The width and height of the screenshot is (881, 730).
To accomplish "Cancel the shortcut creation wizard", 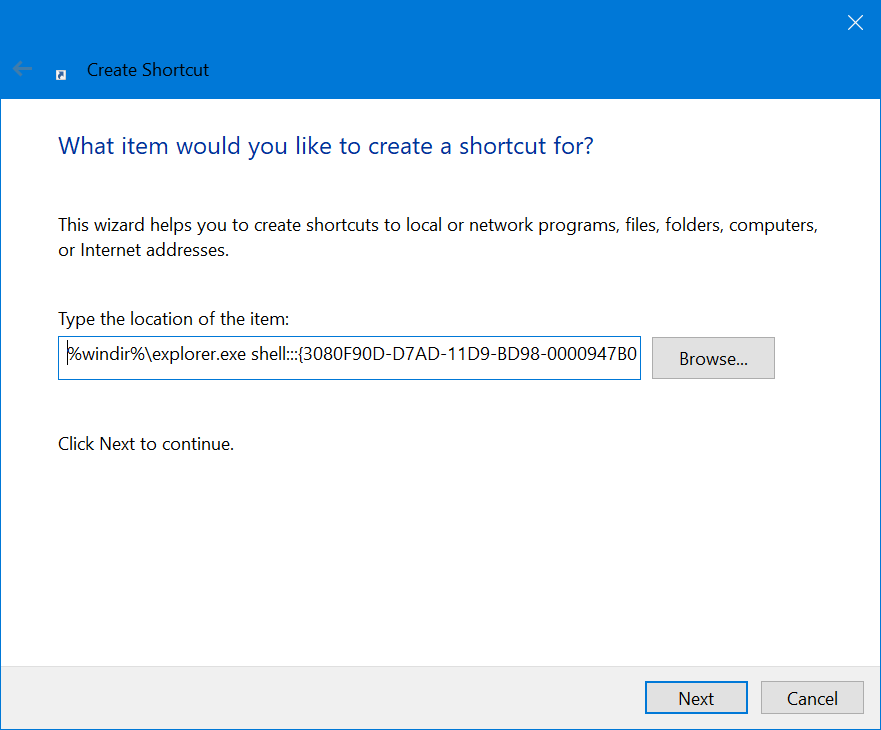I will point(812,698).
